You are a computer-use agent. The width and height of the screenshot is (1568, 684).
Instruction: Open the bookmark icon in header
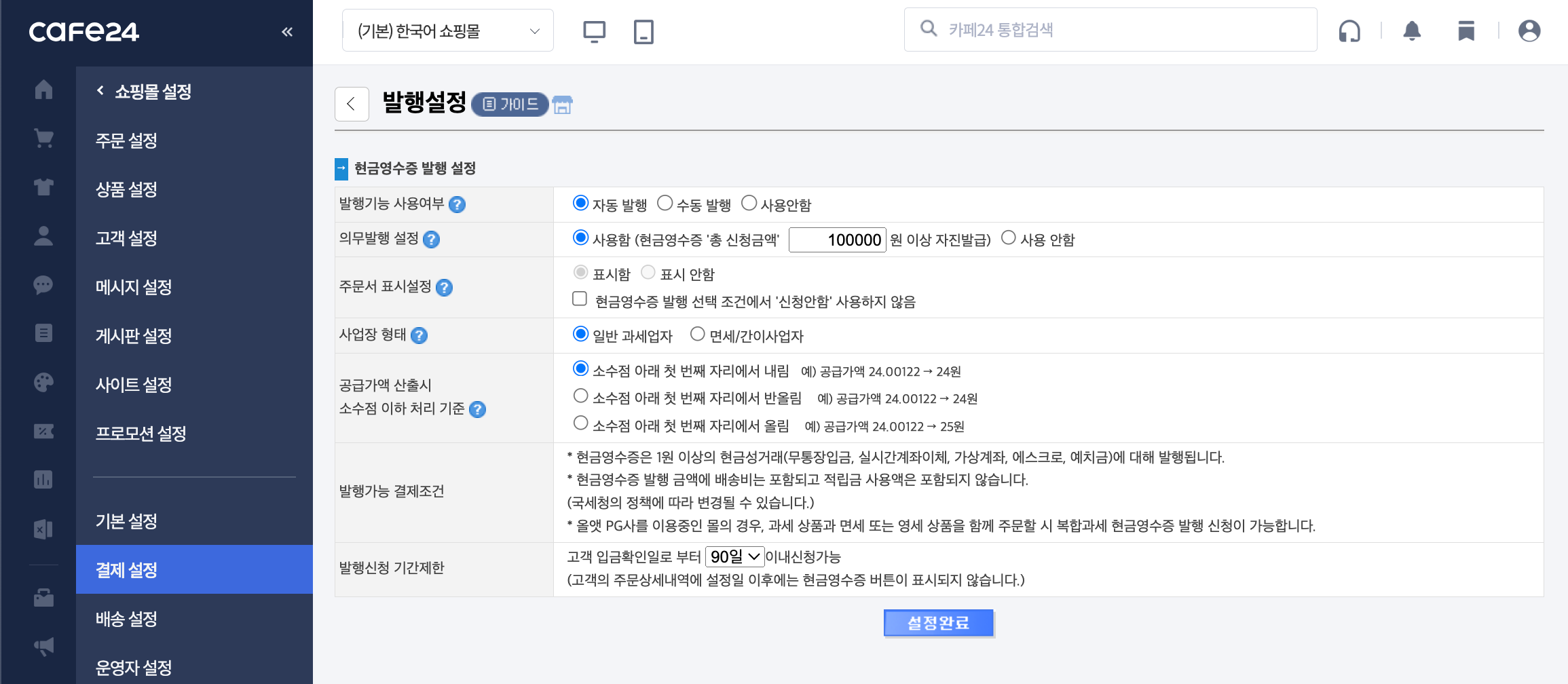coord(1466,31)
